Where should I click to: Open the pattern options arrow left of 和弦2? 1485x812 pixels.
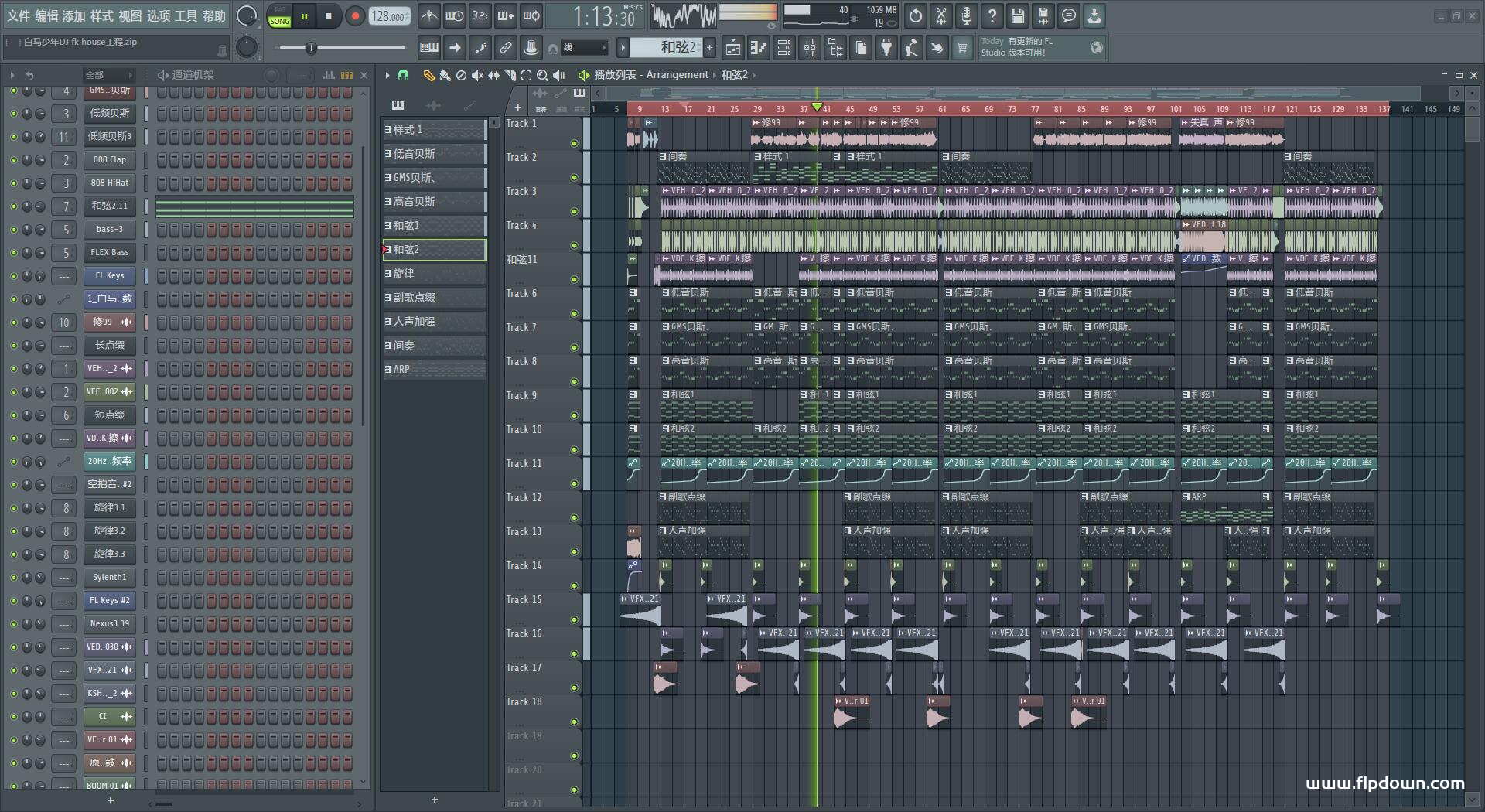click(x=623, y=48)
